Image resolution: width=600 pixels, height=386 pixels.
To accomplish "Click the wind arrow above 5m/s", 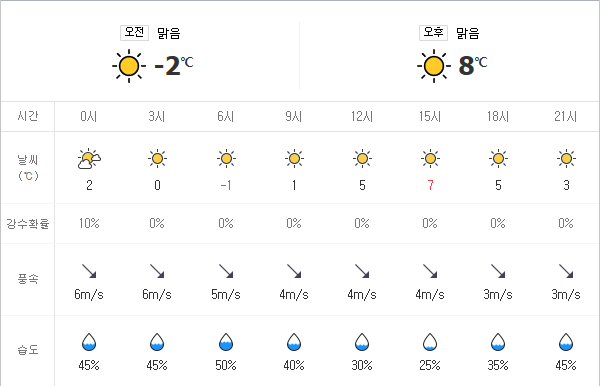I will pyautogui.click(x=226, y=271).
